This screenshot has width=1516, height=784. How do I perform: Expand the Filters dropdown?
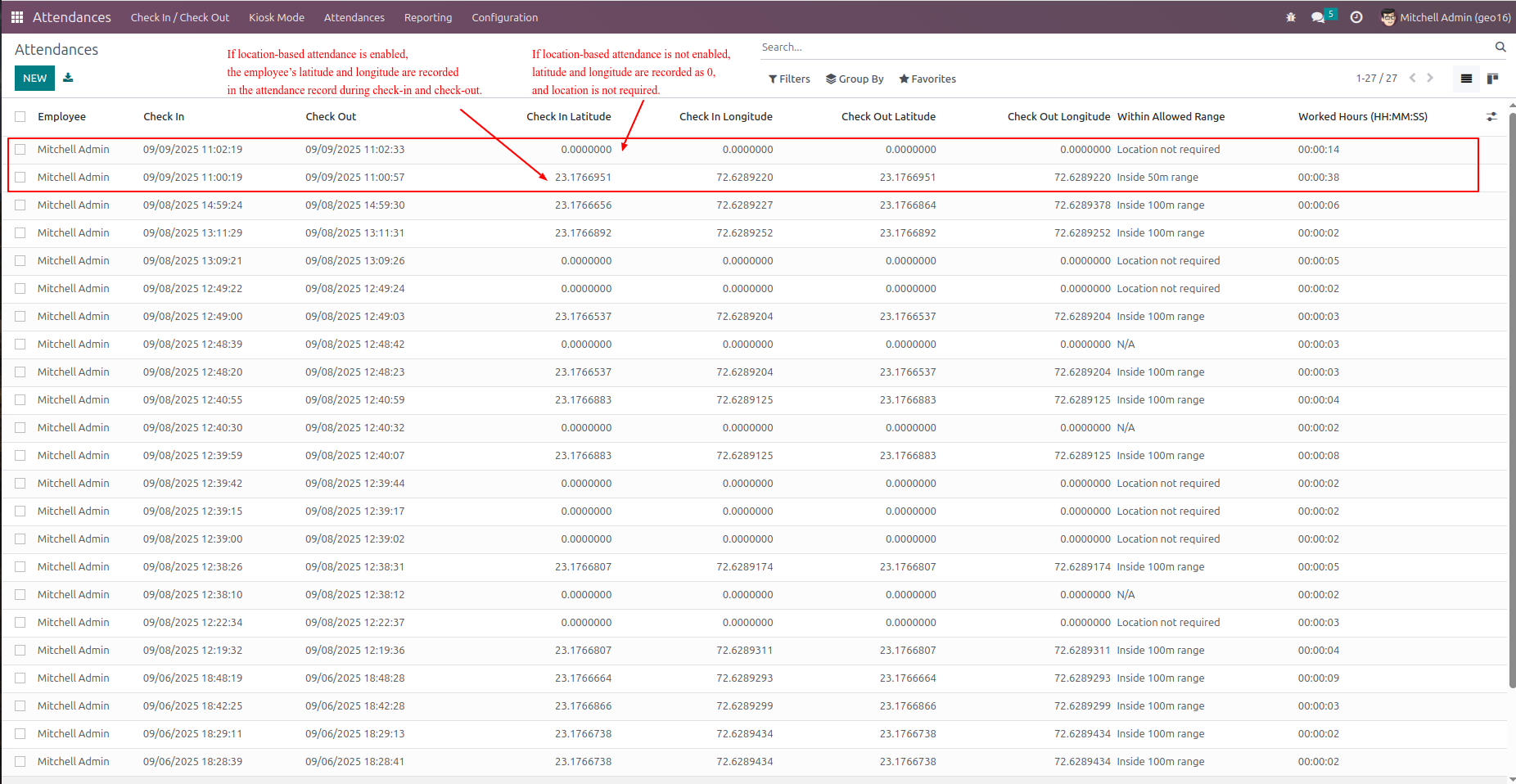tap(789, 79)
